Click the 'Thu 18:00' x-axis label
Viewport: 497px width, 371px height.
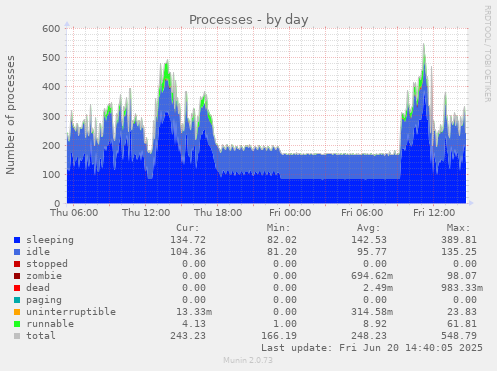click(218, 213)
